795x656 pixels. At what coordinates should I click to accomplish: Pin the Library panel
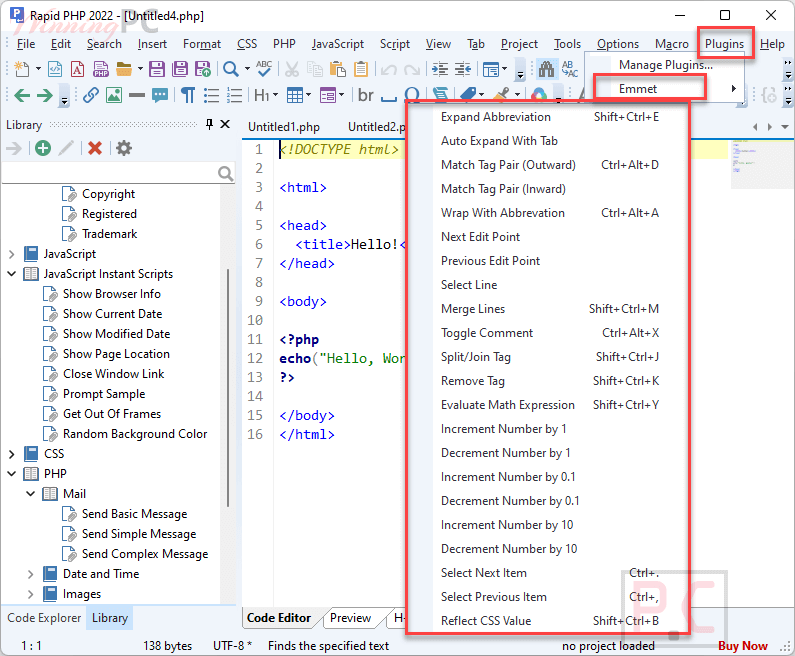[209, 124]
